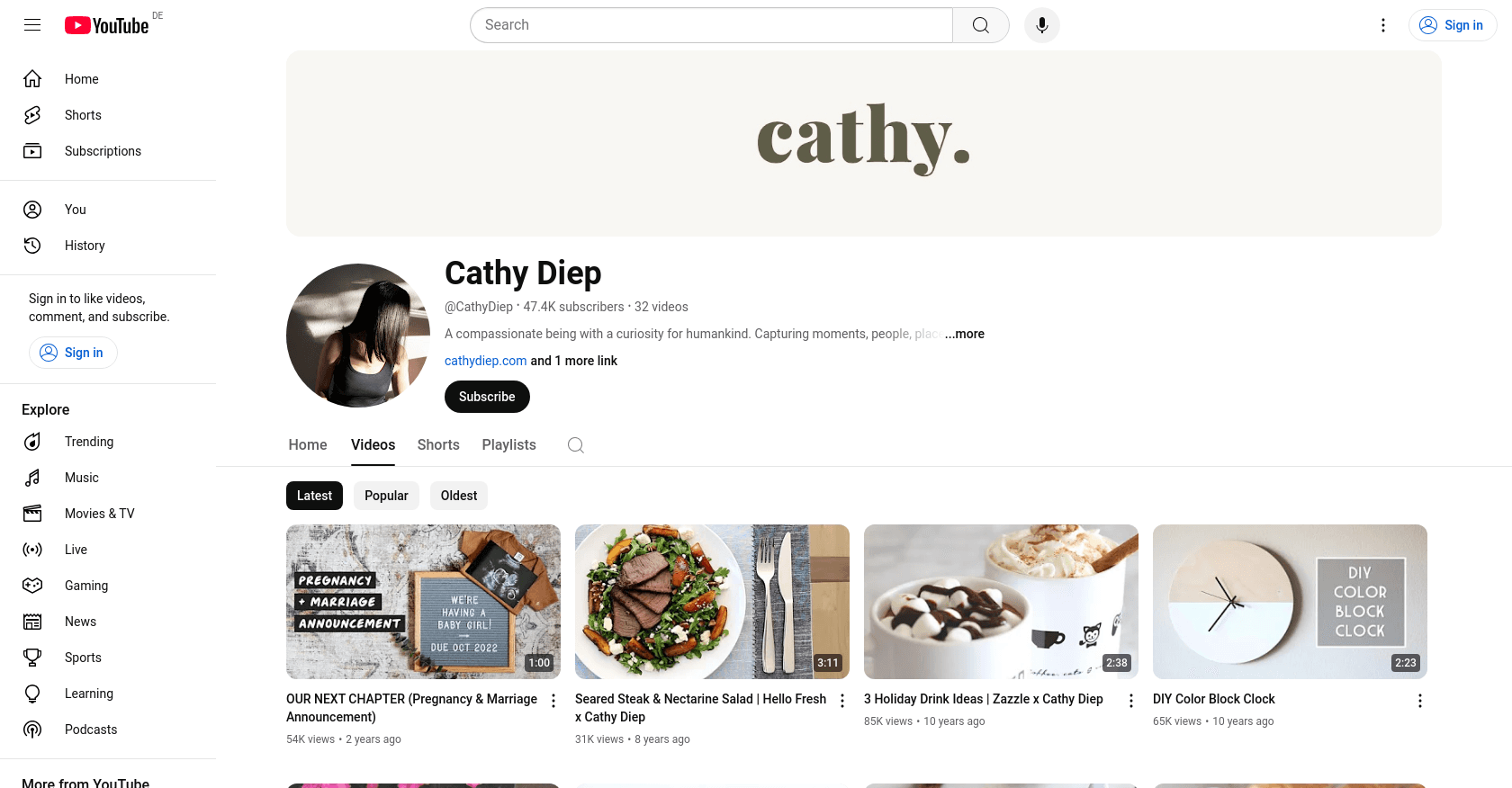Open options menu for OUR NEXT CHAPTER video
The height and width of the screenshot is (788, 1512).
tap(553, 701)
